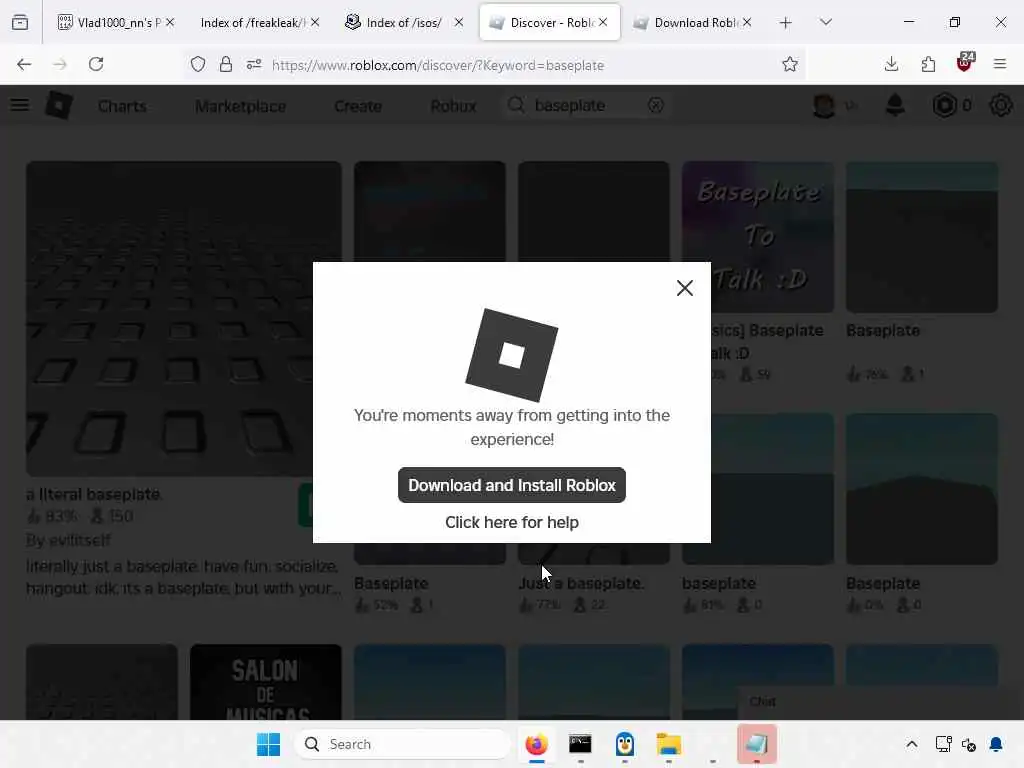1024x768 pixels.
Task: Open Firefox View tab icon
Action: pyautogui.click(x=20, y=23)
